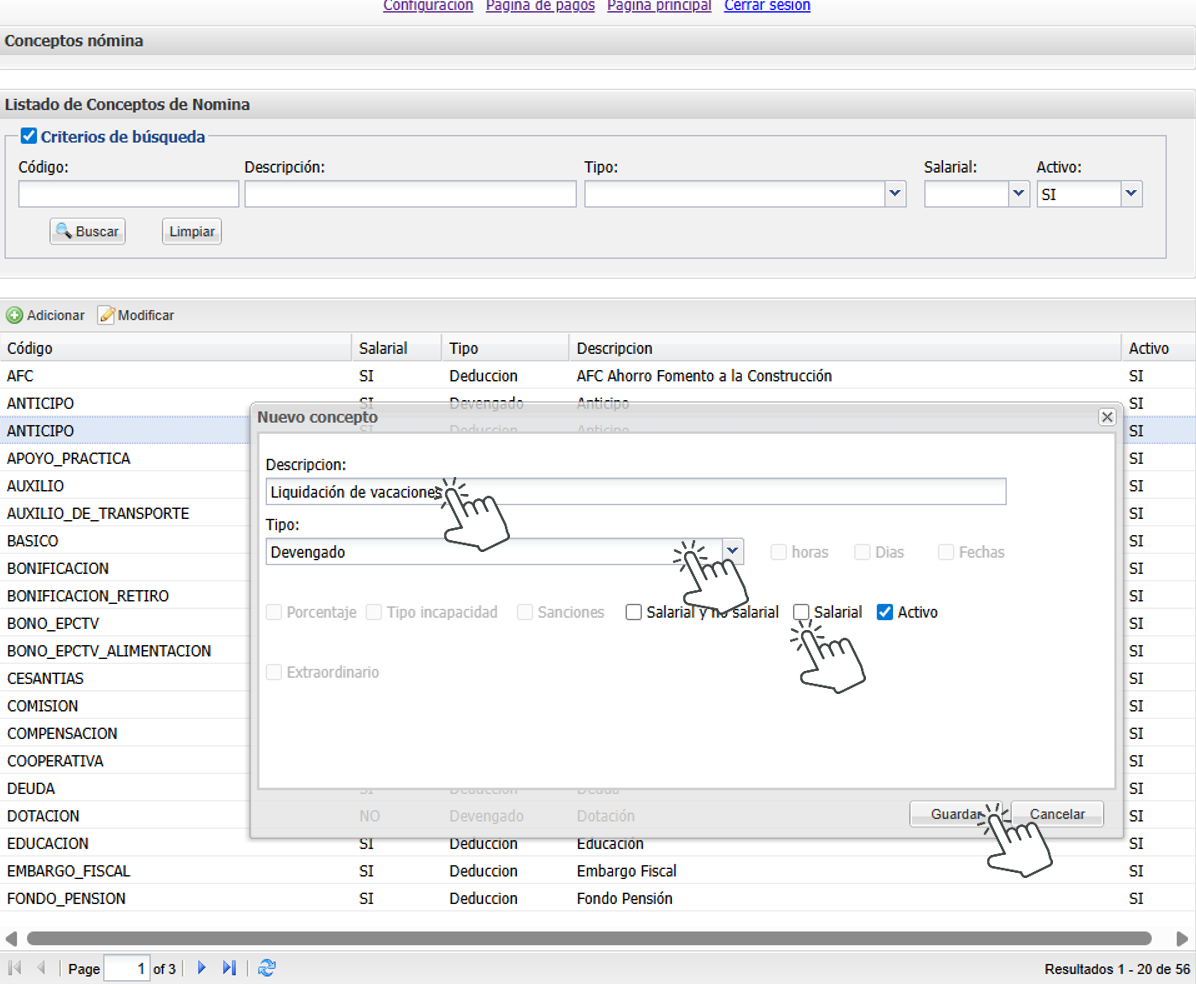This screenshot has width=1196, height=984.
Task: Click the Guardar button
Action: click(955, 814)
